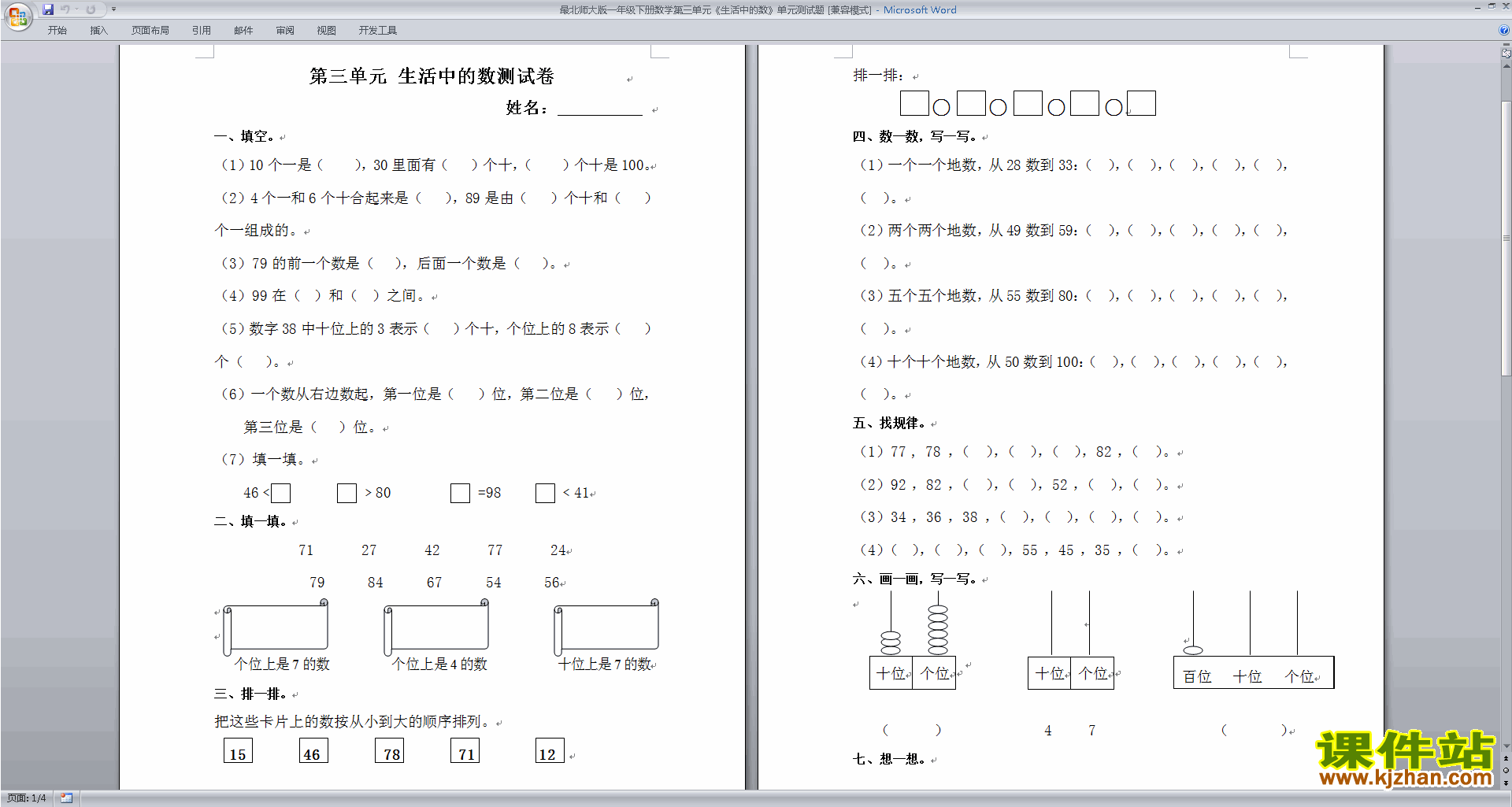Open the Office button menu

[17, 16]
